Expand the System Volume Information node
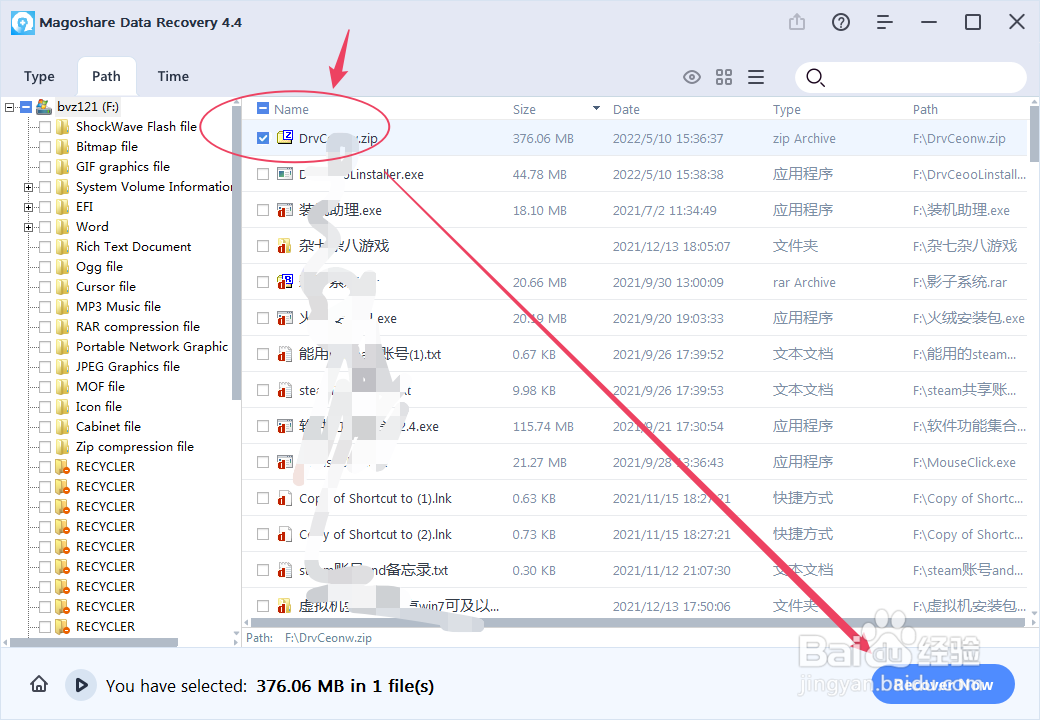This screenshot has height=720, width=1040. pos(29,188)
